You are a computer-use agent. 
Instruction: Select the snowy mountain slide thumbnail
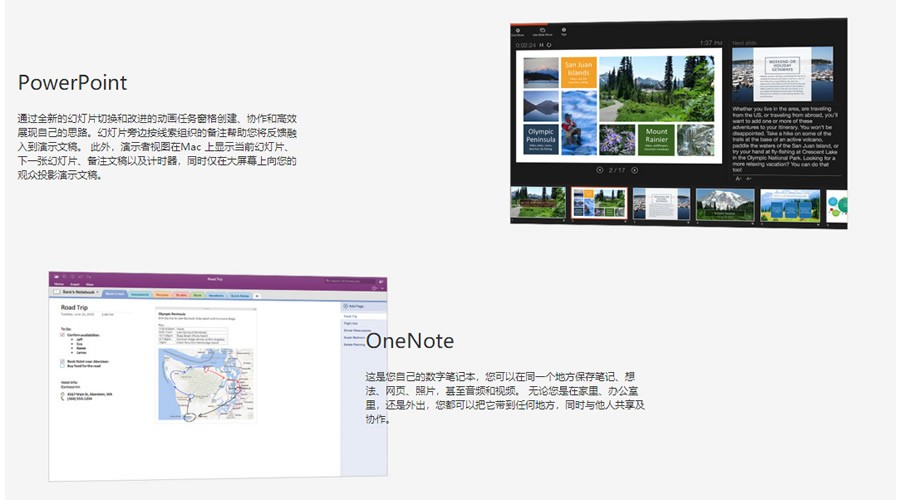tap(725, 204)
